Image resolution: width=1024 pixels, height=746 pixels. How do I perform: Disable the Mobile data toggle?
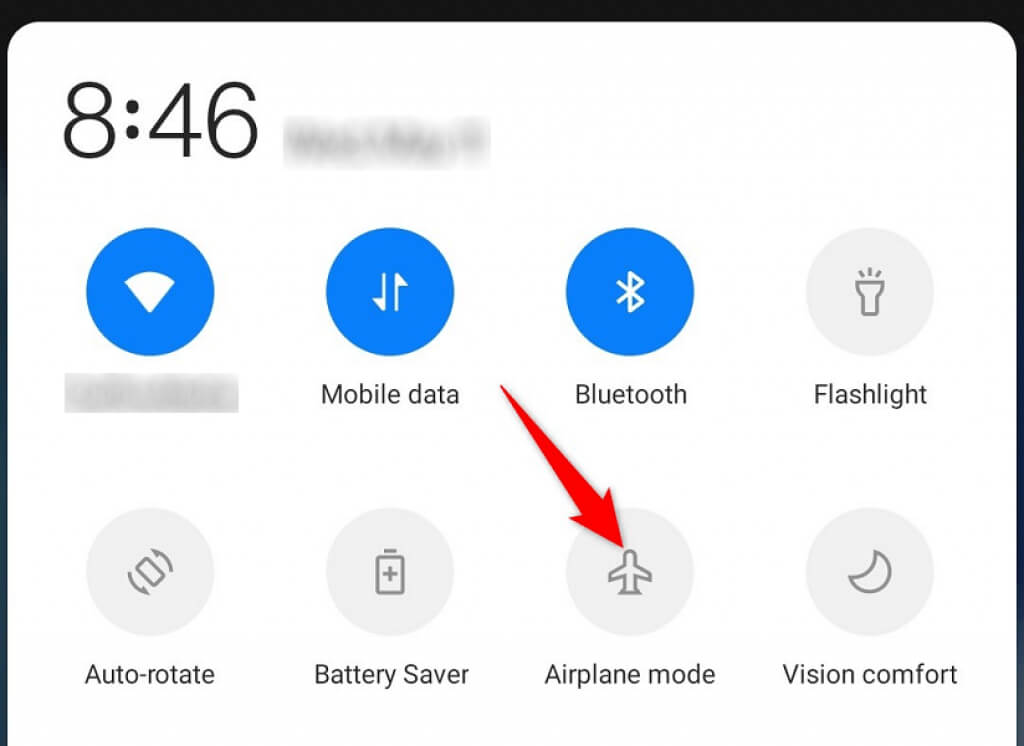[390, 291]
